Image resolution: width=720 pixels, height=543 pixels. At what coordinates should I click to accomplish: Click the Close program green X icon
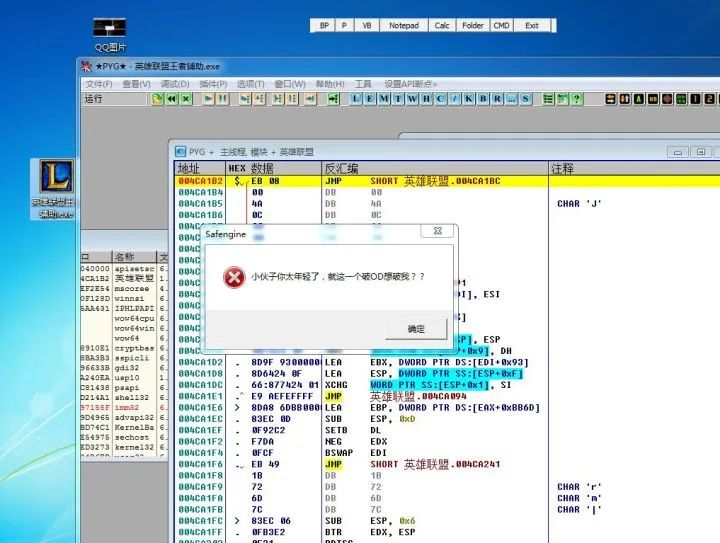coord(186,99)
